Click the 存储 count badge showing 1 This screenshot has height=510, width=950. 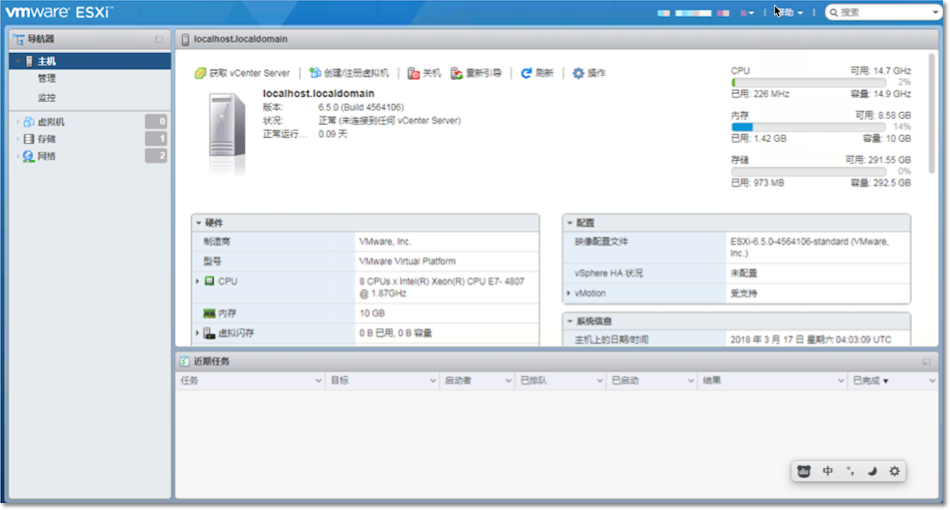(156, 139)
